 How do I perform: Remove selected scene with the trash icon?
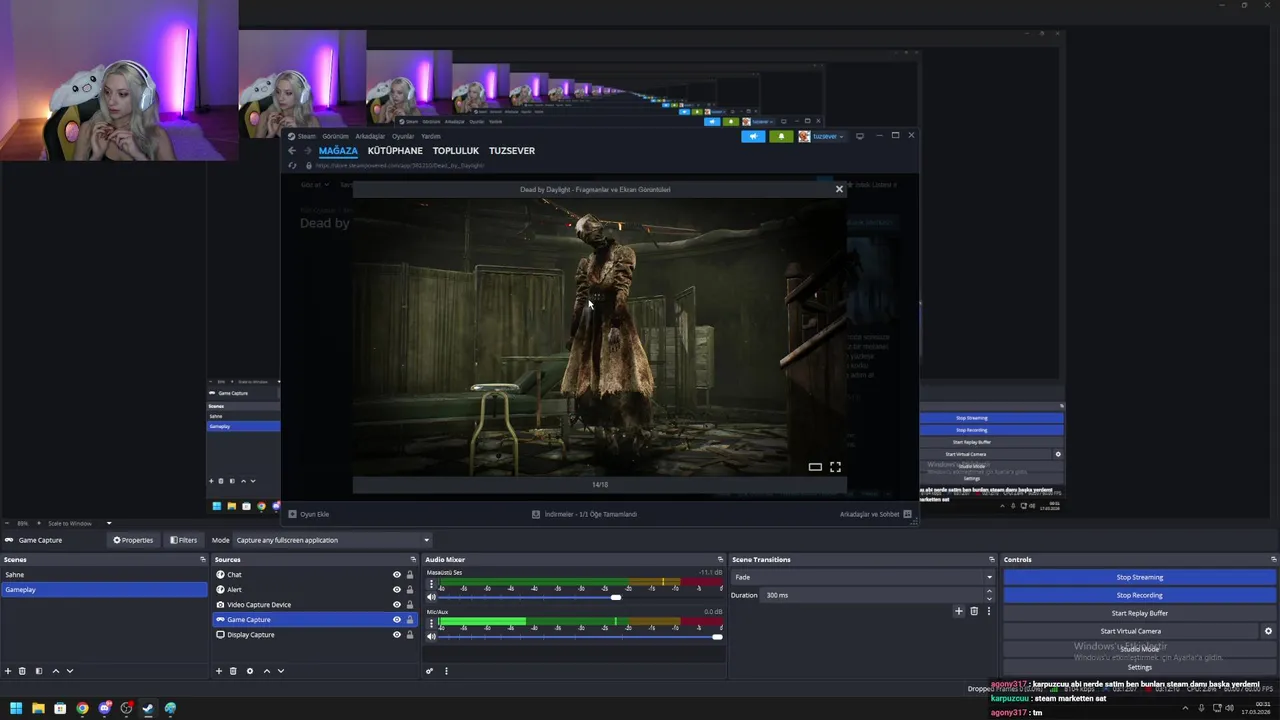(22, 671)
